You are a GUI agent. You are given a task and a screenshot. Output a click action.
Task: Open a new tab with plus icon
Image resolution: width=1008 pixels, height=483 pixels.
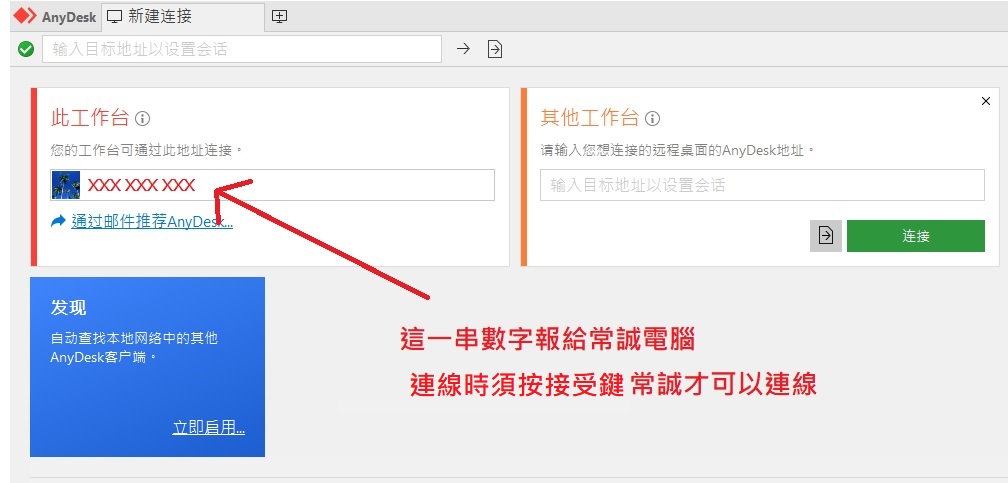point(280,17)
